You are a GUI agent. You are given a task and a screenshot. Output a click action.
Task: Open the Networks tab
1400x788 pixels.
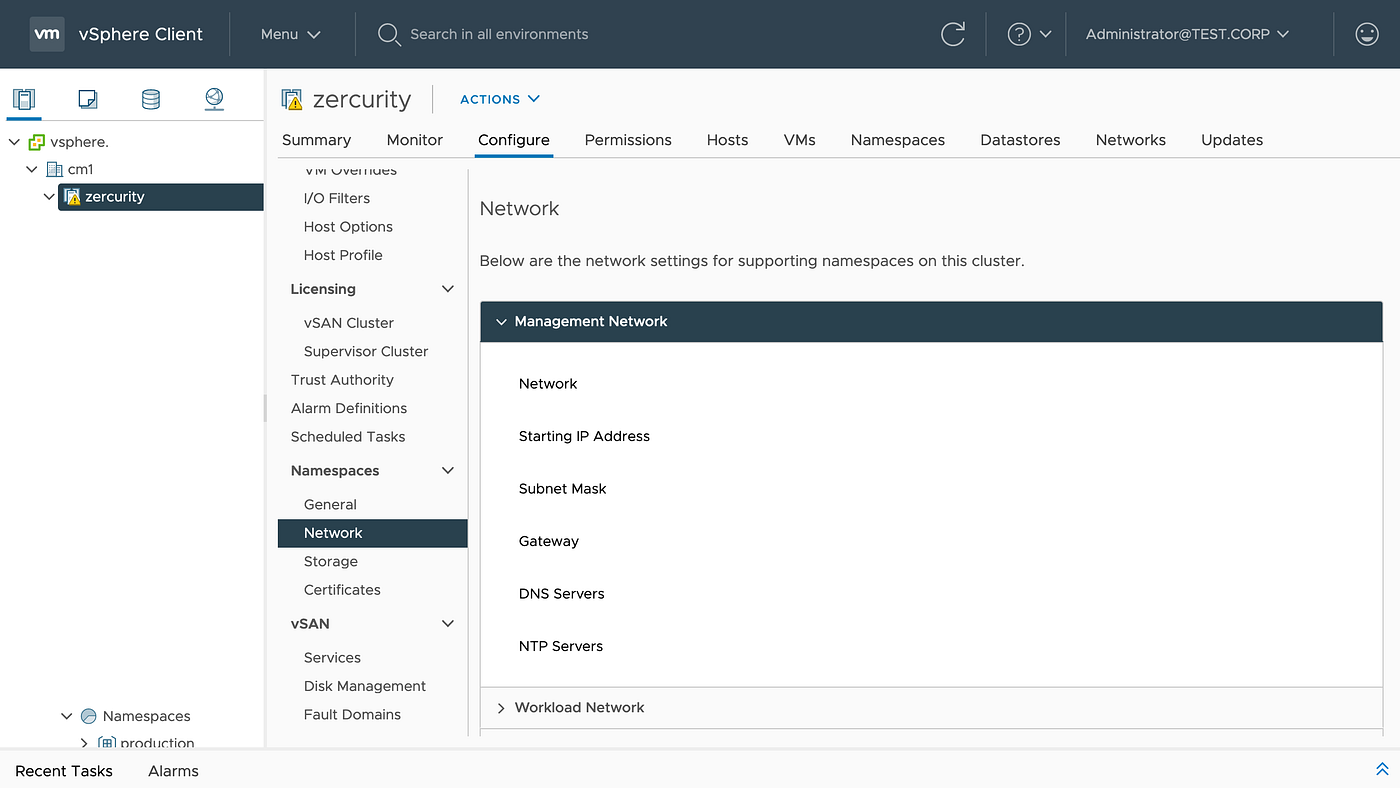[x=1131, y=140]
